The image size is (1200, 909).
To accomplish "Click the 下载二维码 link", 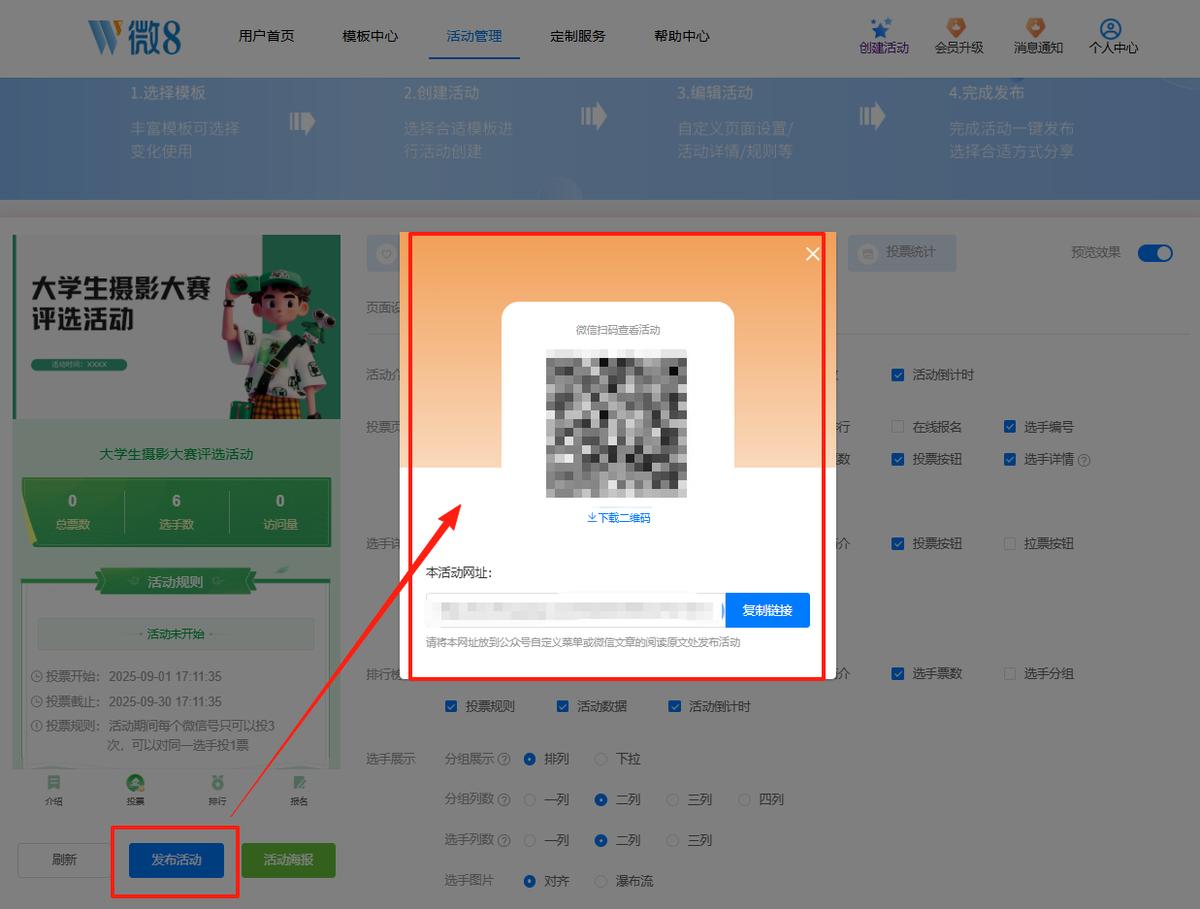I will [x=618, y=518].
